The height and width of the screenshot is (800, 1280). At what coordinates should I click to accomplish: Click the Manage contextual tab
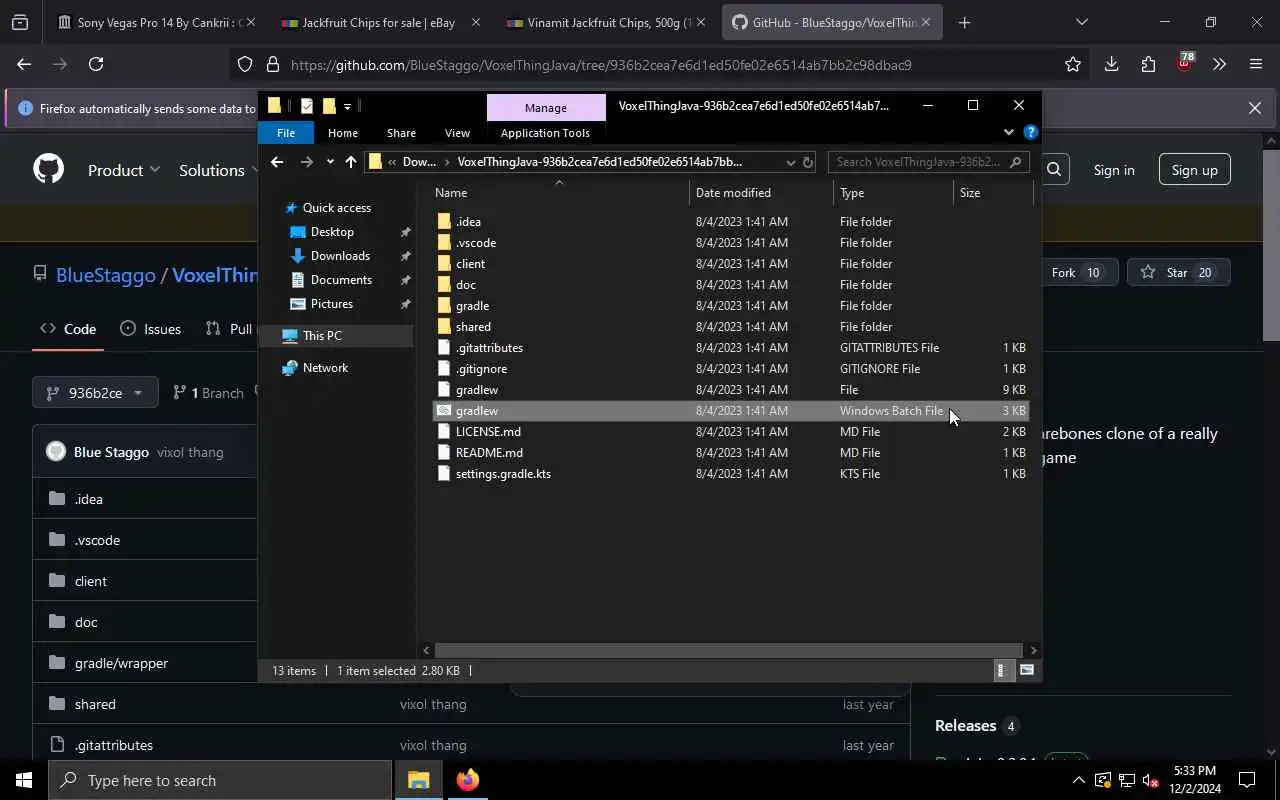(x=546, y=107)
